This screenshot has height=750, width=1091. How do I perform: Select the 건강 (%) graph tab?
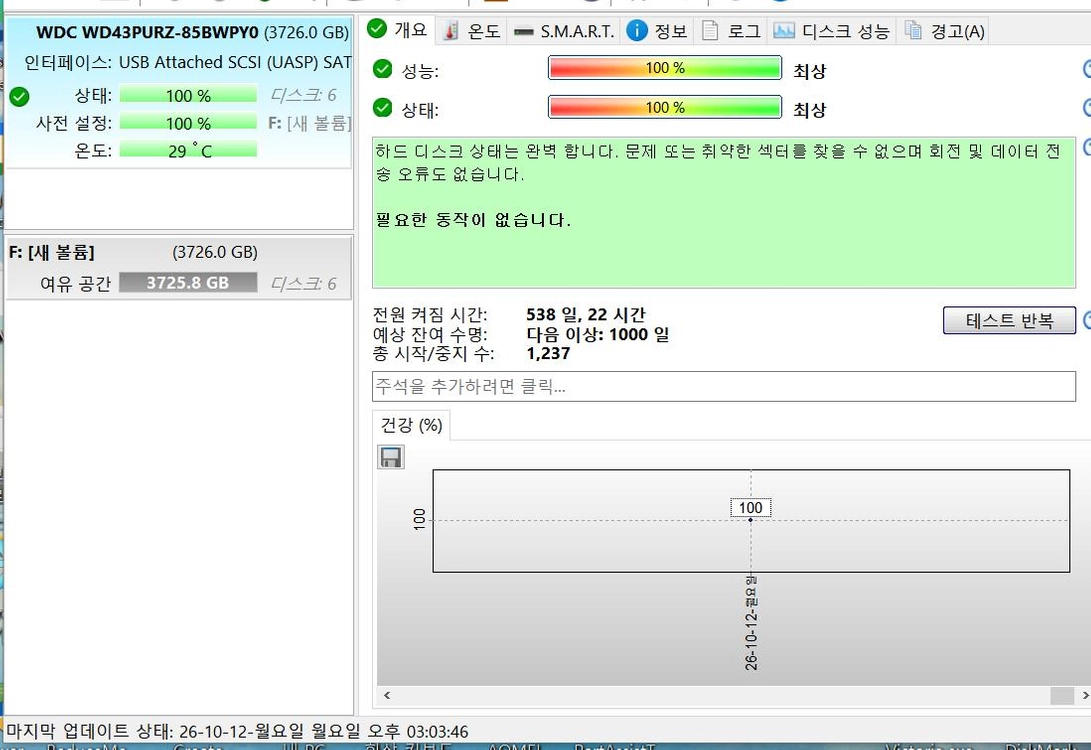pos(411,425)
